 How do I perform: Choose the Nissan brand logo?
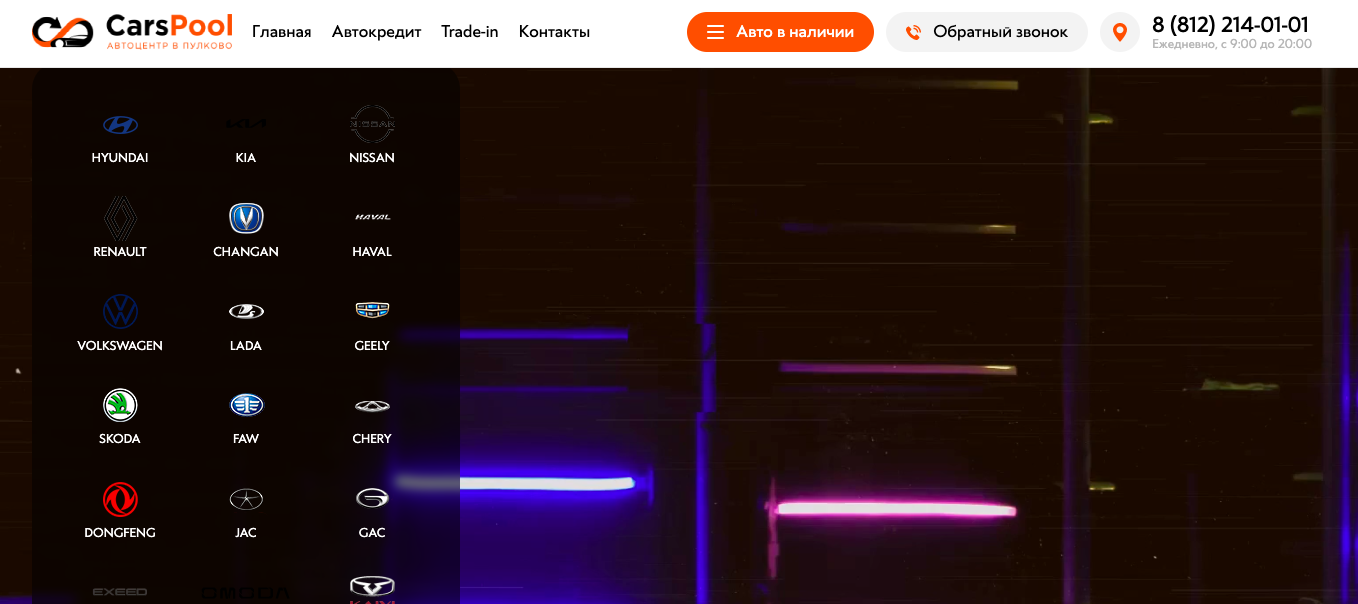point(372,124)
